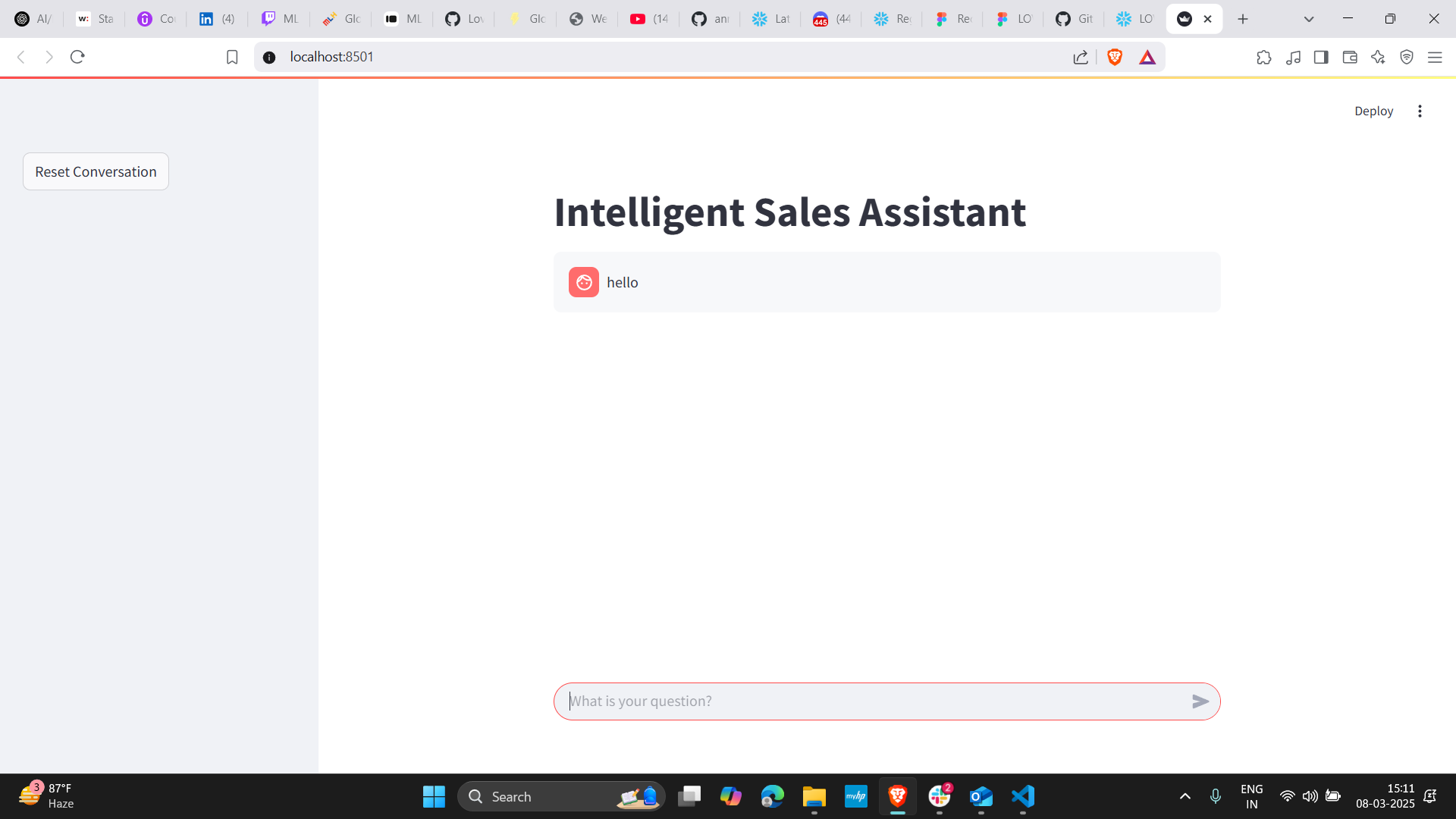Toggle the media playback control icon
The image size is (1456, 819).
tap(1293, 57)
